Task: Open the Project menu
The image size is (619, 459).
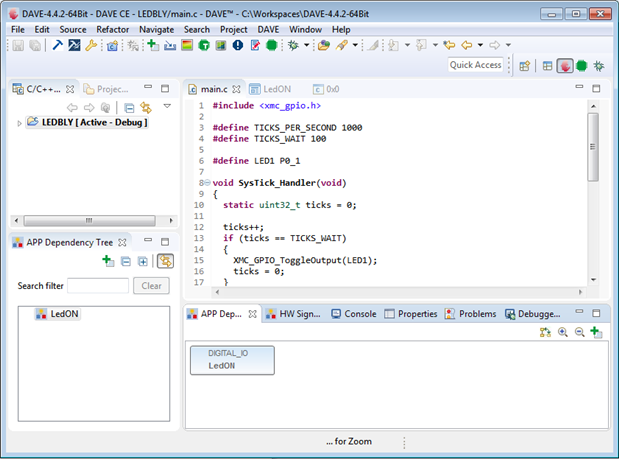Action: 233,30
